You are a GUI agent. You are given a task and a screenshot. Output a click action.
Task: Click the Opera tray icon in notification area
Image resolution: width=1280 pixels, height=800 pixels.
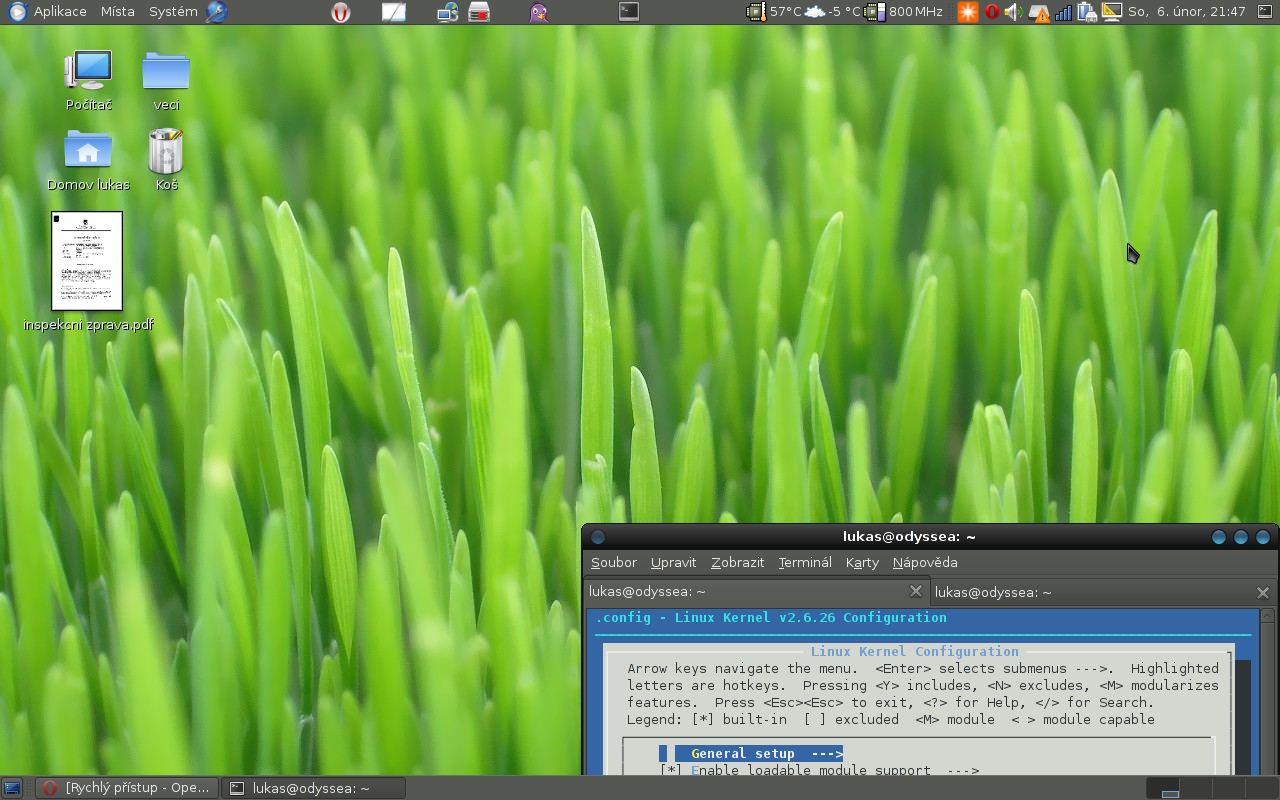[x=991, y=12]
